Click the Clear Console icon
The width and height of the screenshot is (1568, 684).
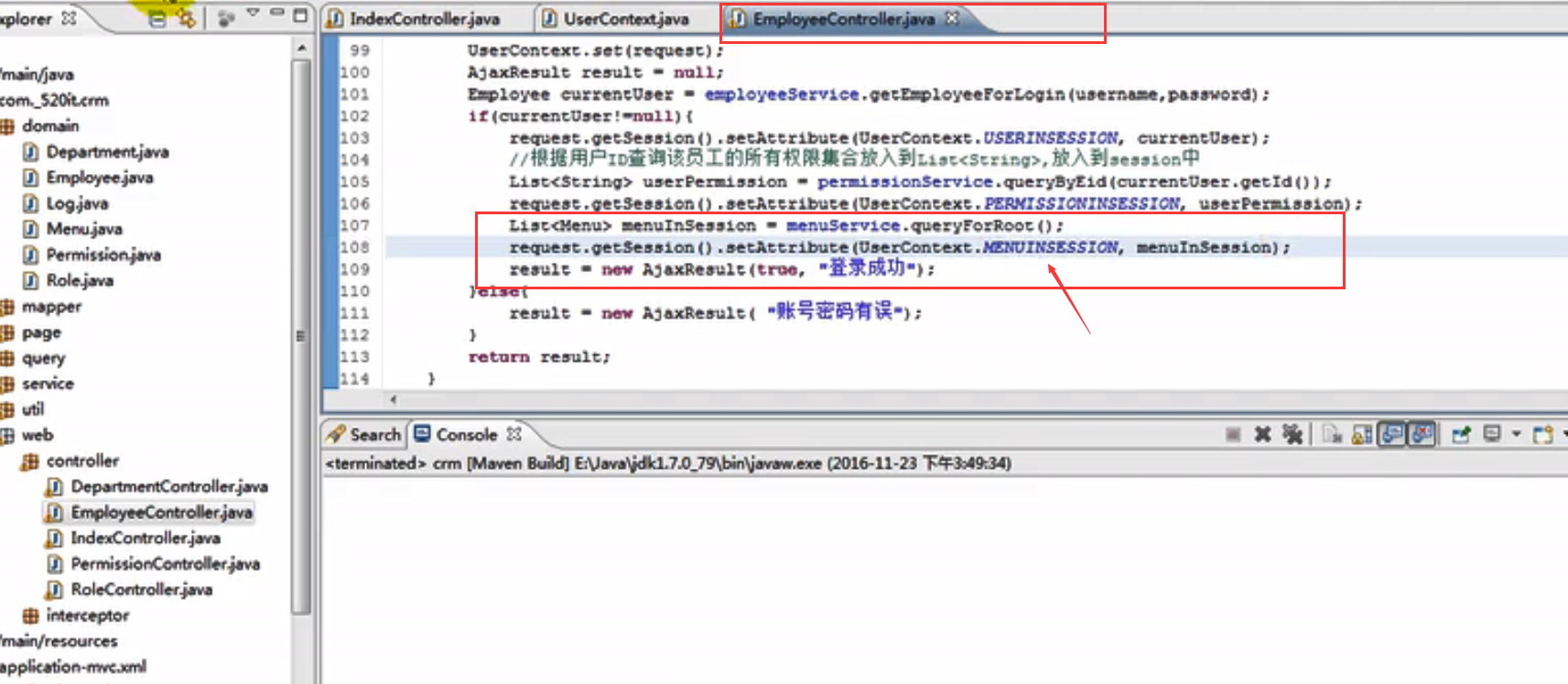coord(1332,434)
